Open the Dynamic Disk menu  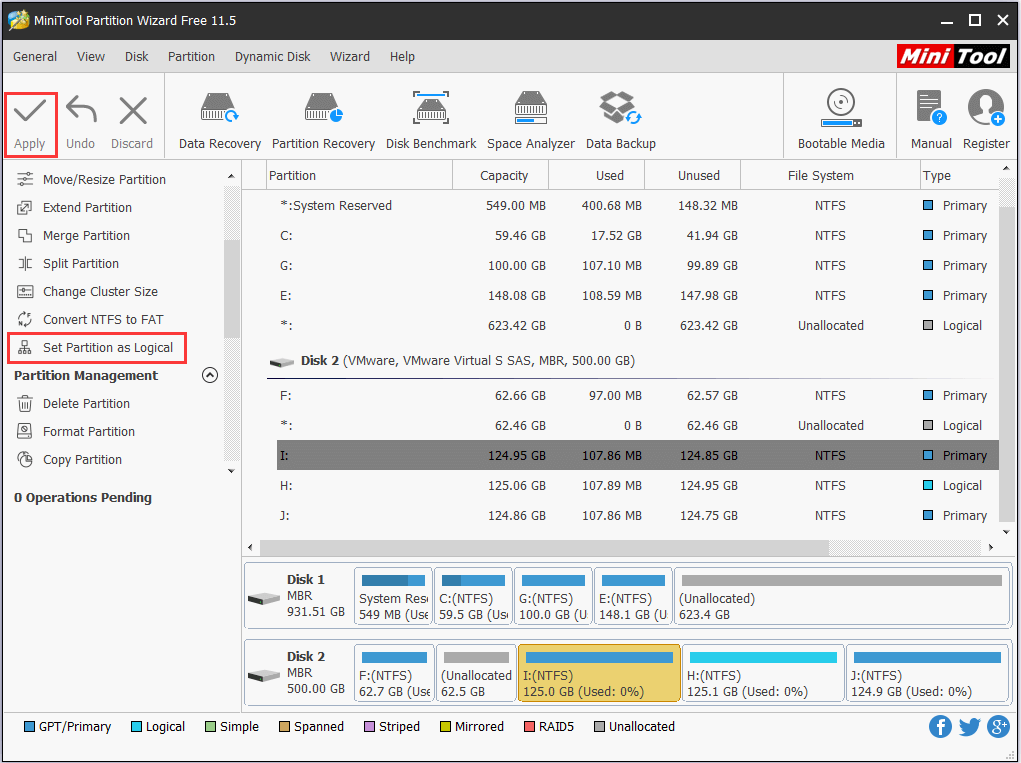pyautogui.click(x=273, y=57)
